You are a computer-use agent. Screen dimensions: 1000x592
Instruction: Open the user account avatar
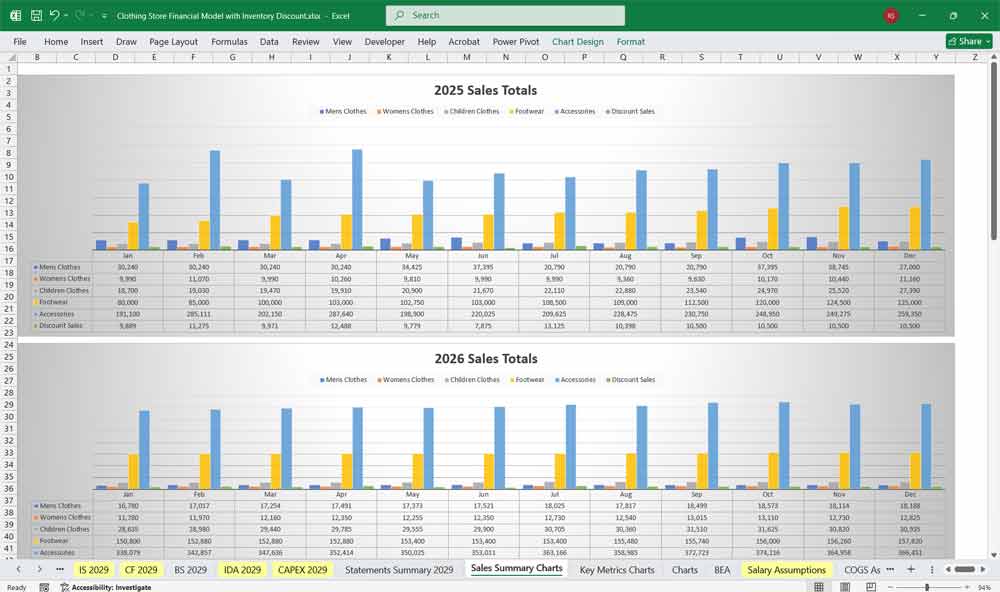891,16
